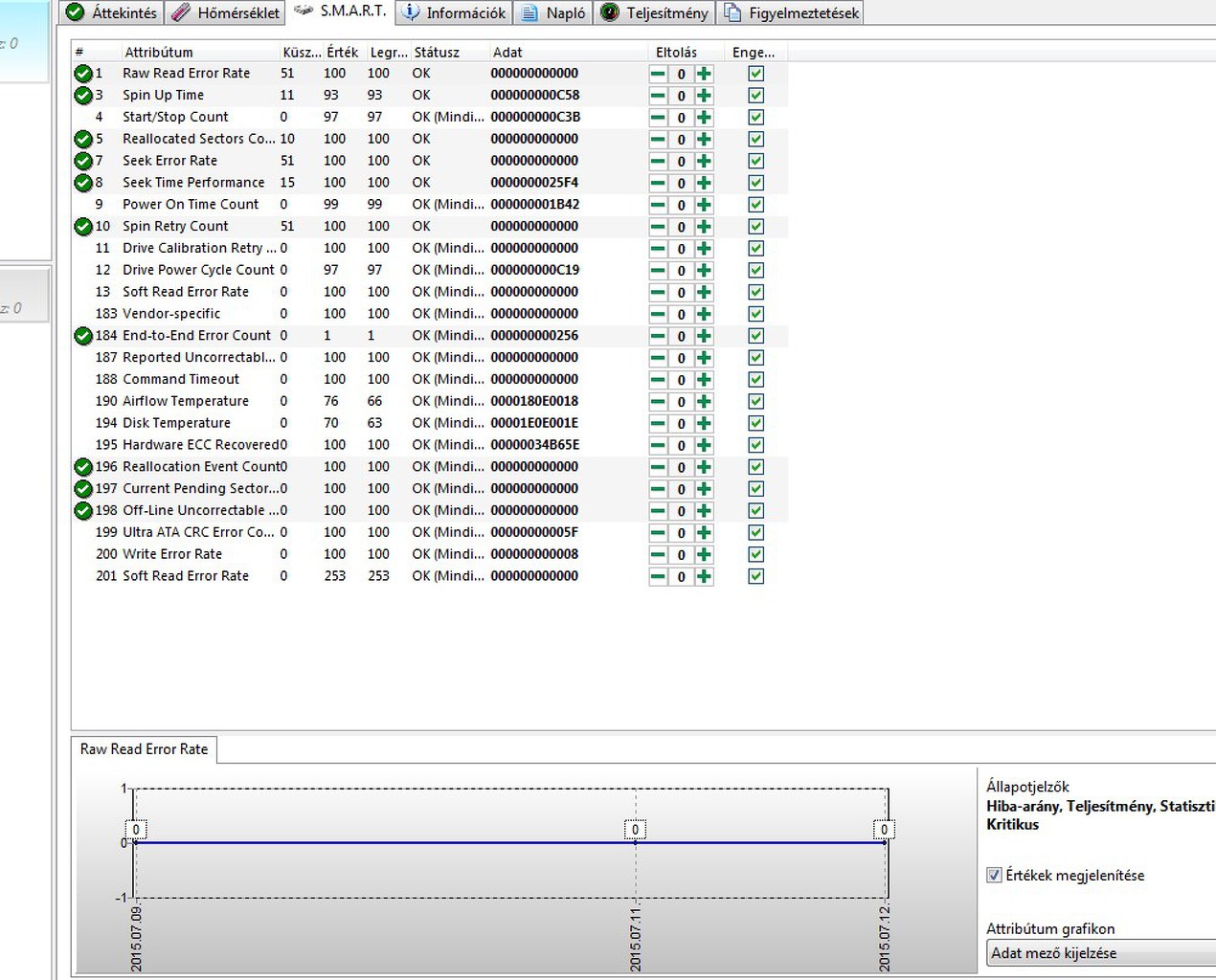
Task: Click plus icon for Drive Calibration Retry
Action: point(704,249)
